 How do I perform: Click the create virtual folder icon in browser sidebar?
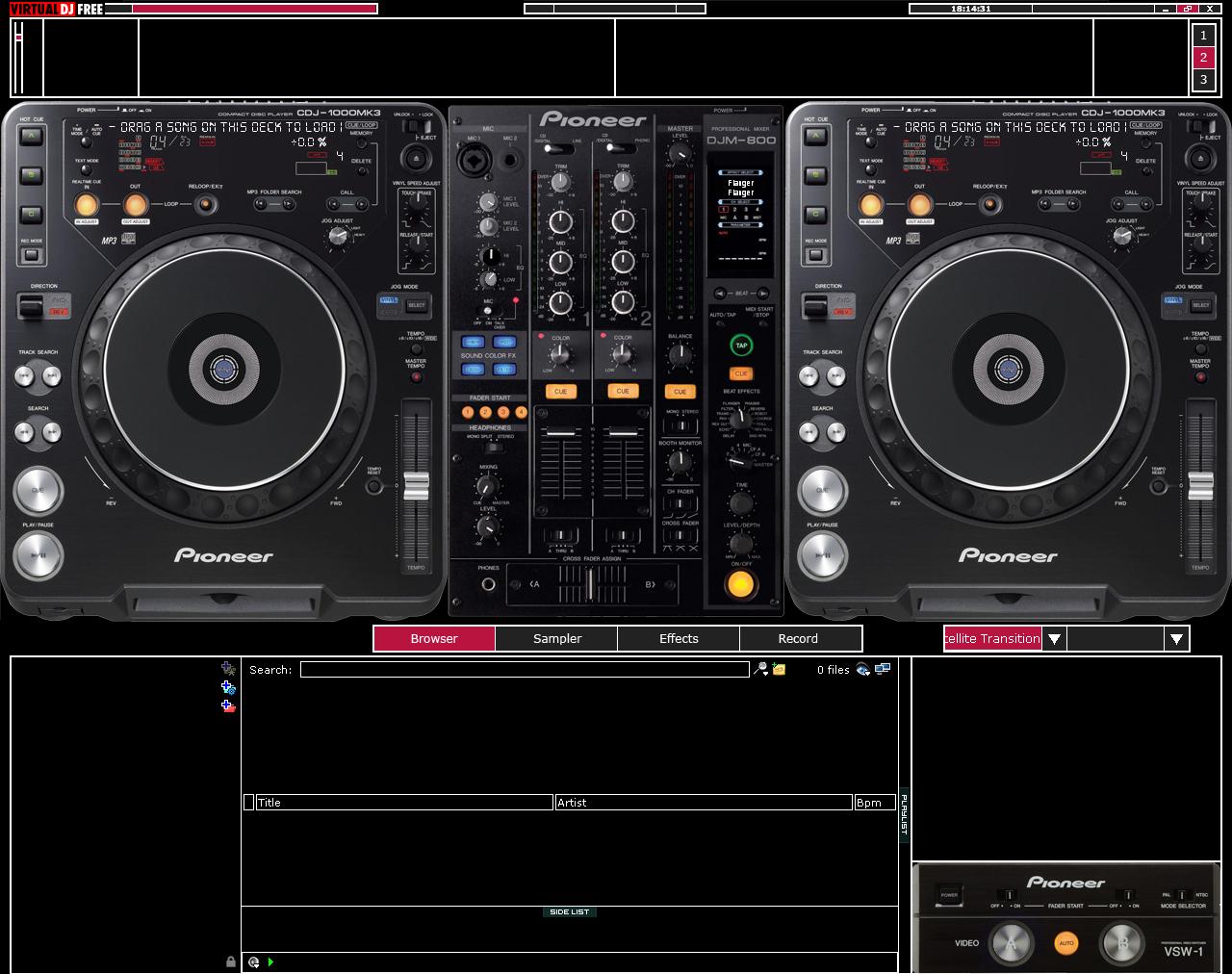pyautogui.click(x=227, y=666)
